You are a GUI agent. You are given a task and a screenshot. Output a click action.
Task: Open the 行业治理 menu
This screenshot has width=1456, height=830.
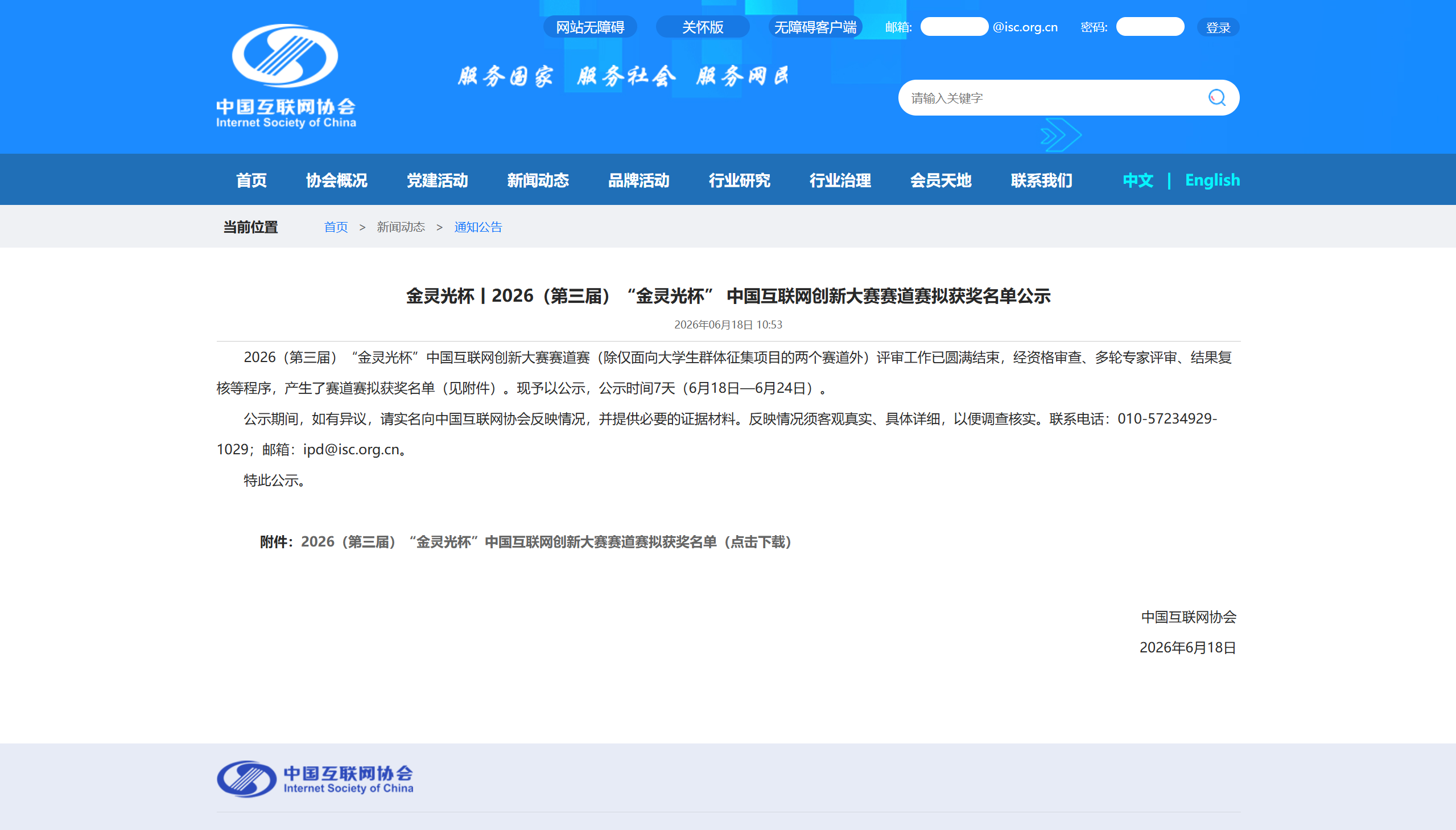[840, 180]
